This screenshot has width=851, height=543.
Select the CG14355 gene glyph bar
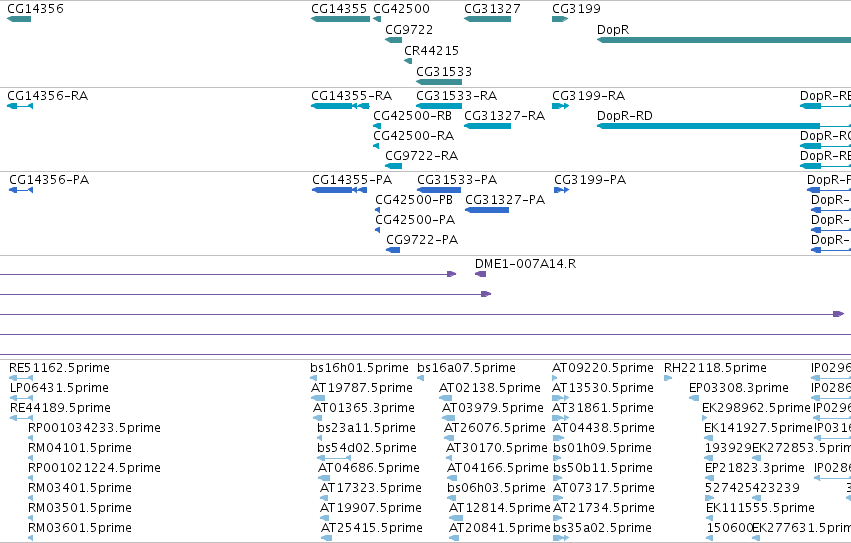(340, 19)
